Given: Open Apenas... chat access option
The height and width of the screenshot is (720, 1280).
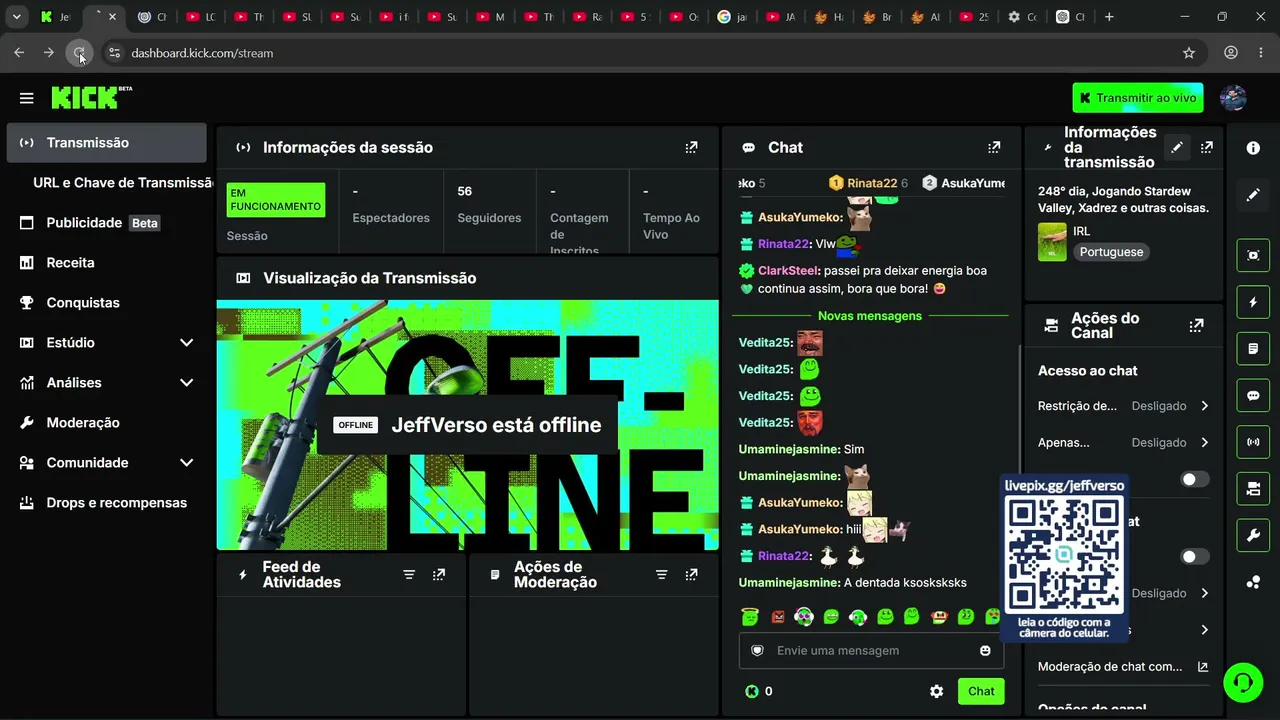Looking at the screenshot, I should 1124,443.
